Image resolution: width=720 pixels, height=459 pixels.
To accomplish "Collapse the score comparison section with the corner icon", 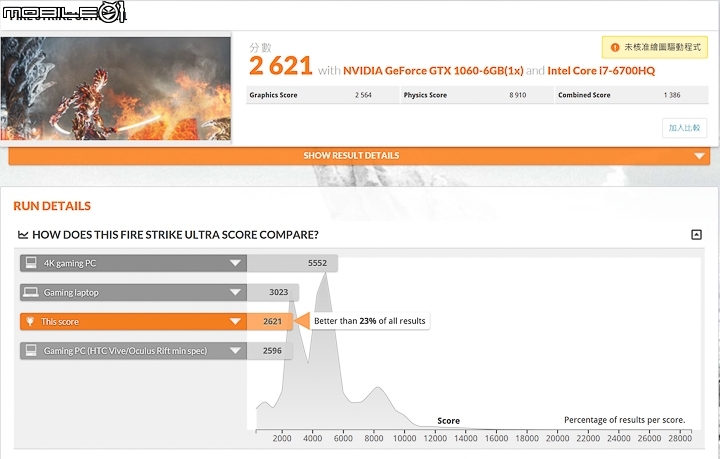I will [x=696, y=235].
